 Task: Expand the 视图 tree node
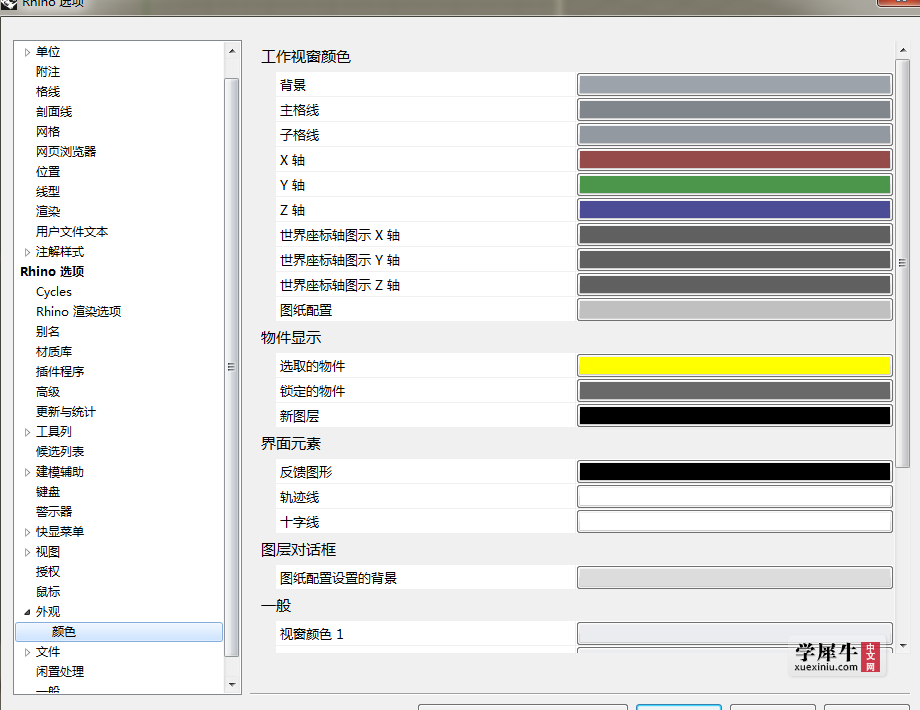(x=27, y=552)
